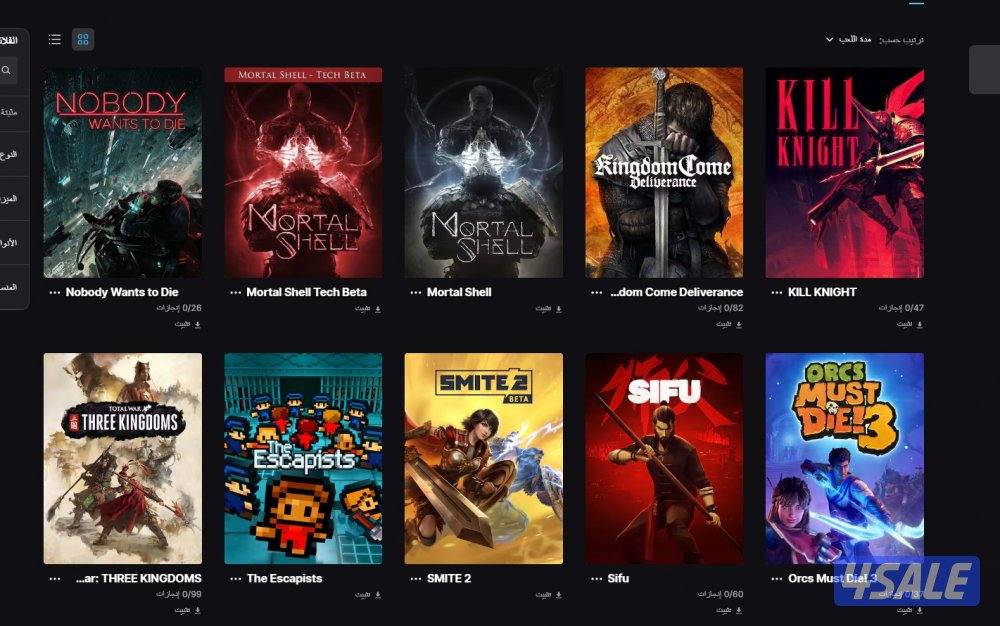The image size is (1000, 626).
Task: Click the Mortal Shell game title
Action: (x=459, y=292)
